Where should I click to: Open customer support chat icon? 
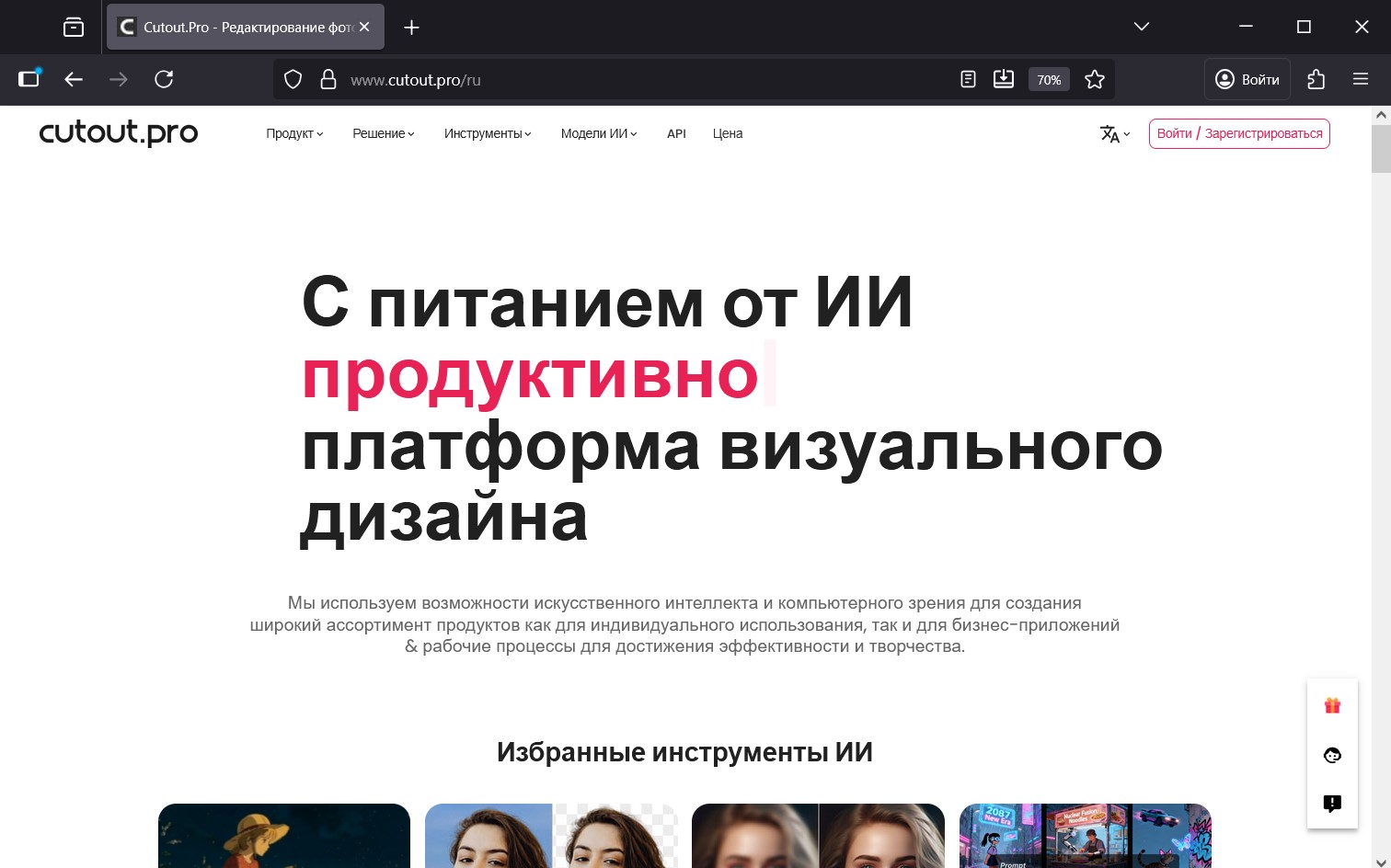(x=1331, y=755)
